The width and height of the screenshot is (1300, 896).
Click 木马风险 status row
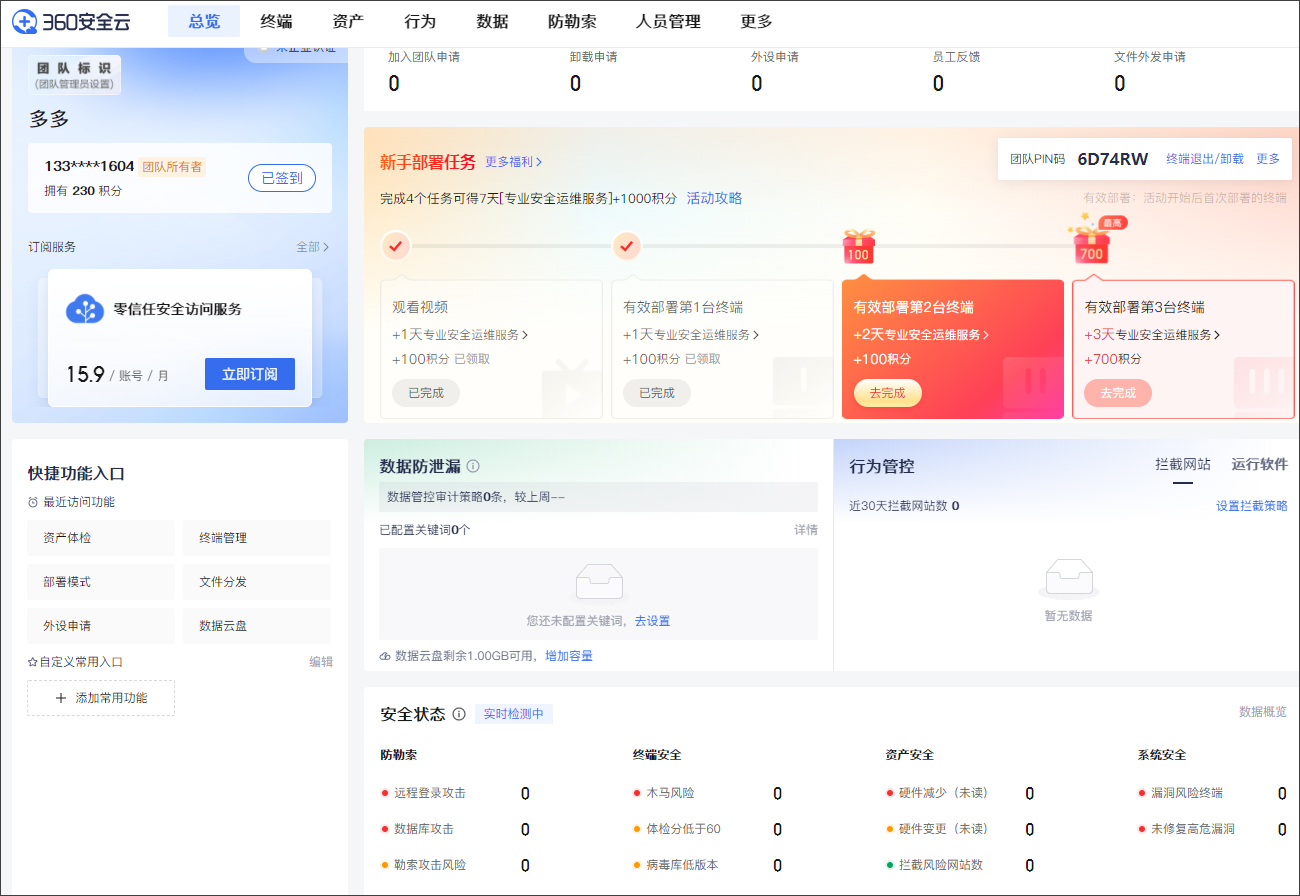pyautogui.click(x=707, y=793)
